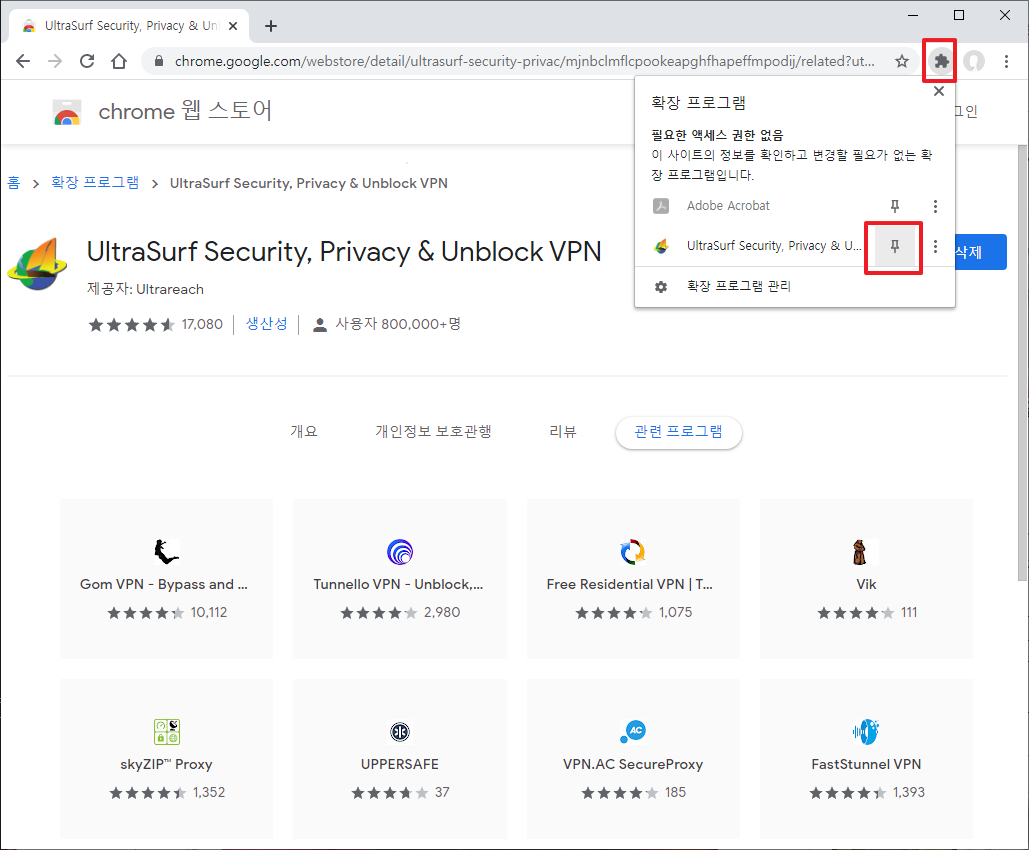Click the UltraSurf breadcrumb title text

point(308,183)
